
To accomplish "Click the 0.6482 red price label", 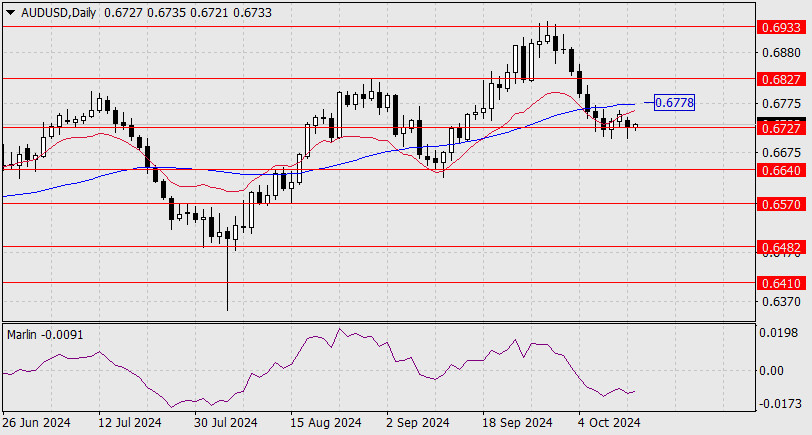I will click(782, 248).
